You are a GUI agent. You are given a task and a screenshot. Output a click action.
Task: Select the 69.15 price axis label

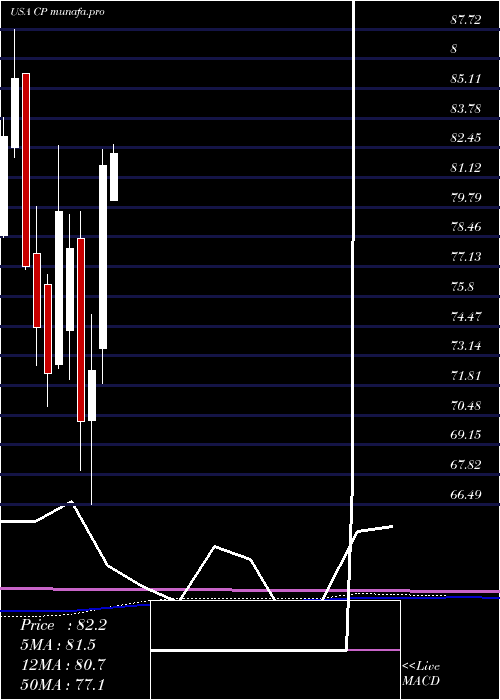pos(466,434)
